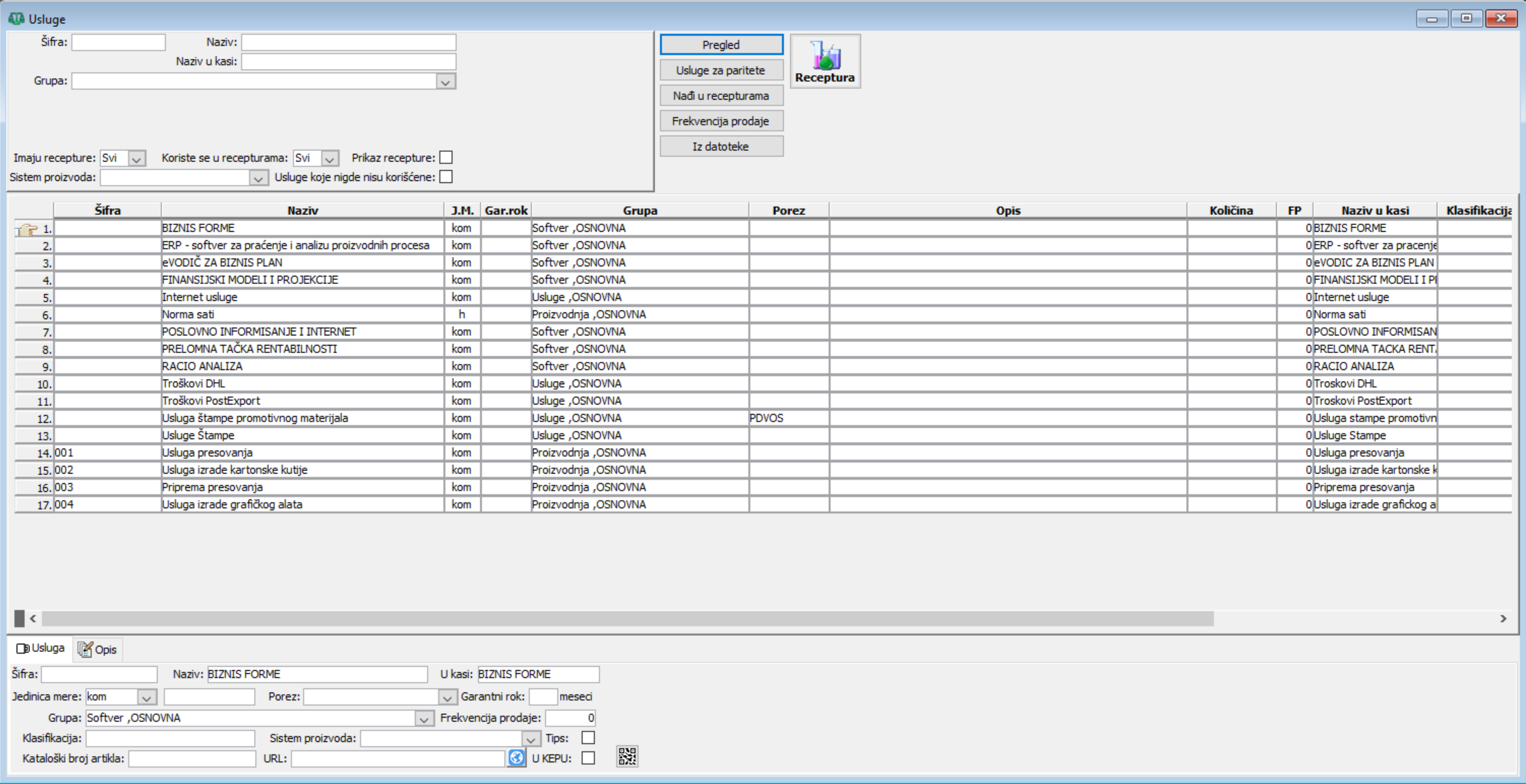
Task: Tick the U KEPU checkbox
Action: (588, 758)
